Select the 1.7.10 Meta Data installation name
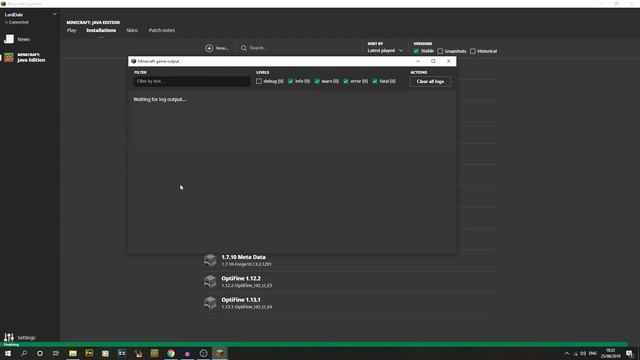 (243, 257)
